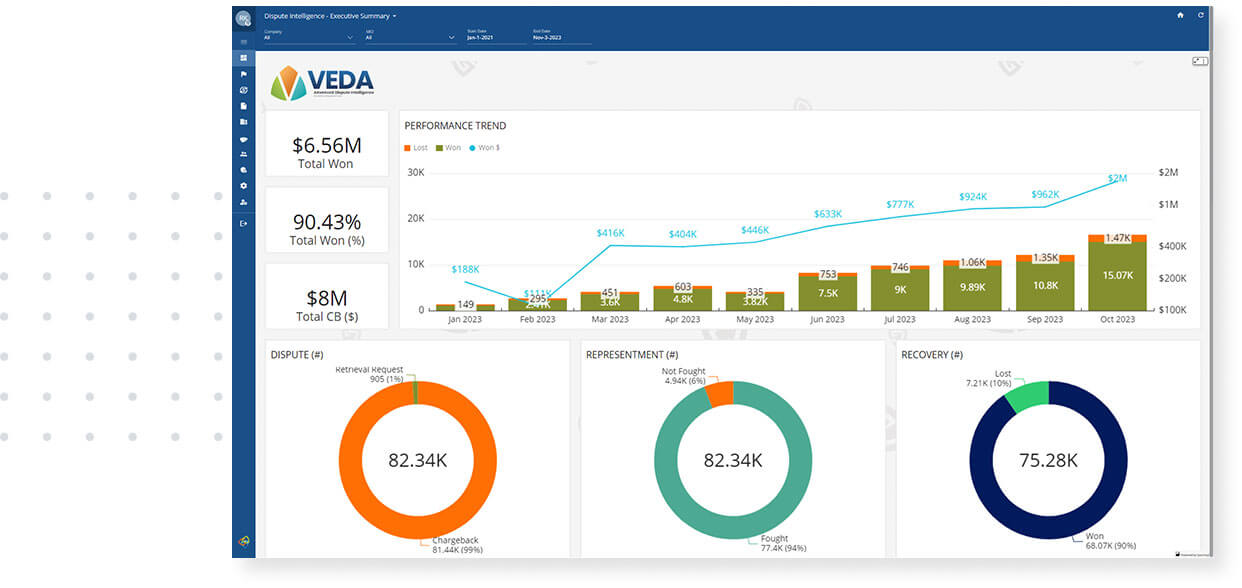Open the flag icon in sidebar

[x=244, y=74]
